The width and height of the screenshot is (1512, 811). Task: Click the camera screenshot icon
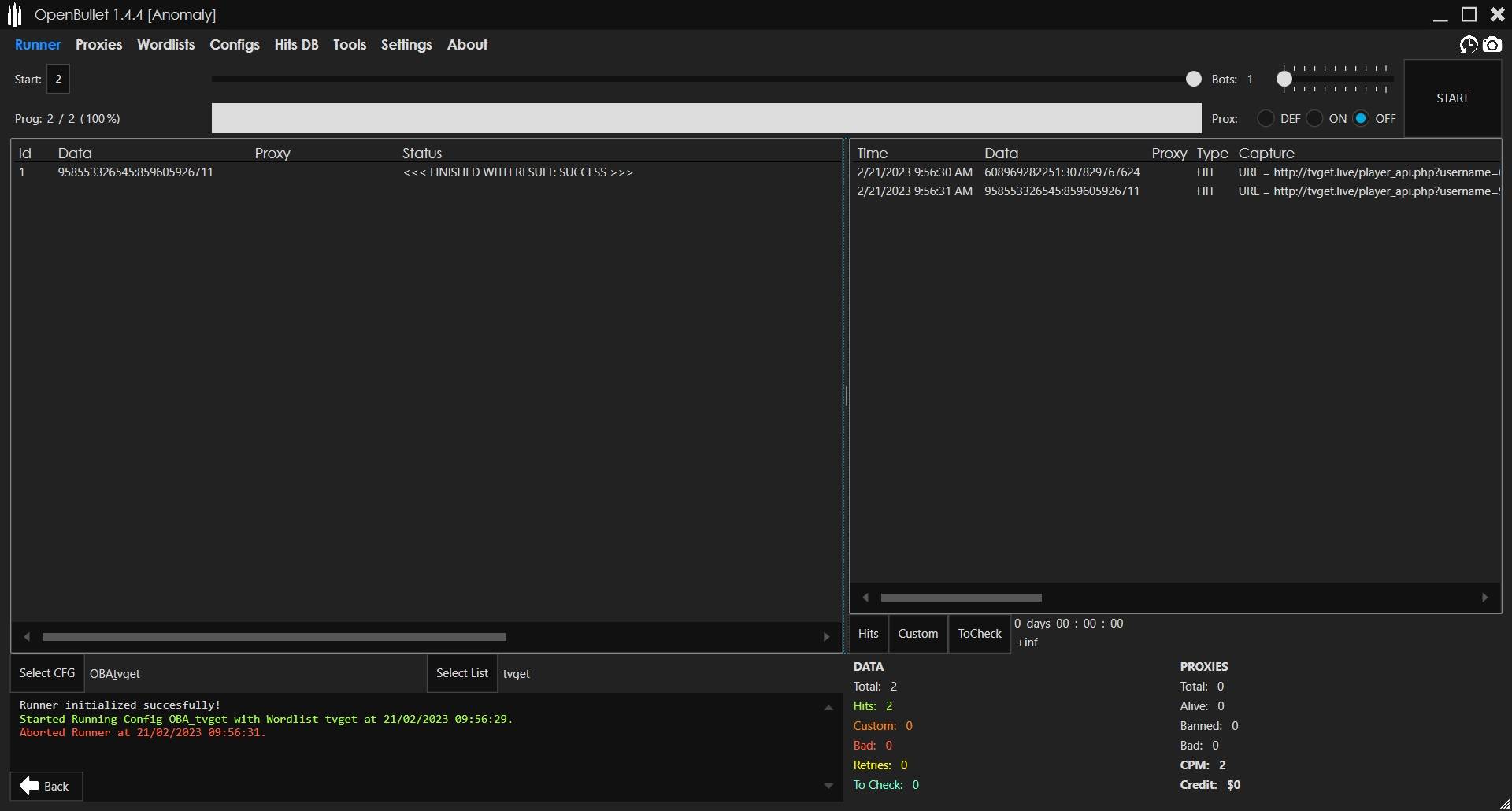(x=1492, y=45)
